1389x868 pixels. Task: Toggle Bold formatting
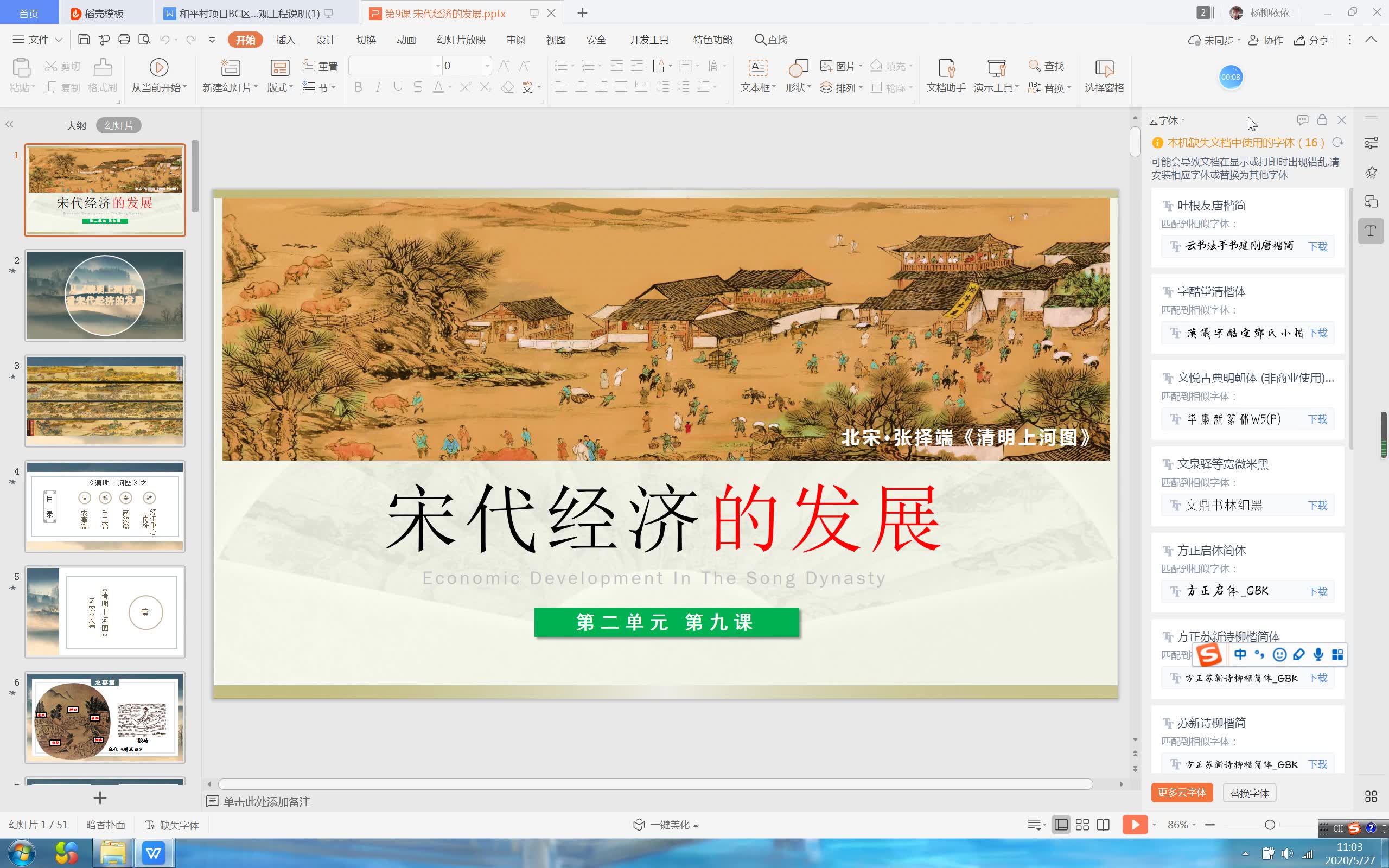click(x=358, y=87)
